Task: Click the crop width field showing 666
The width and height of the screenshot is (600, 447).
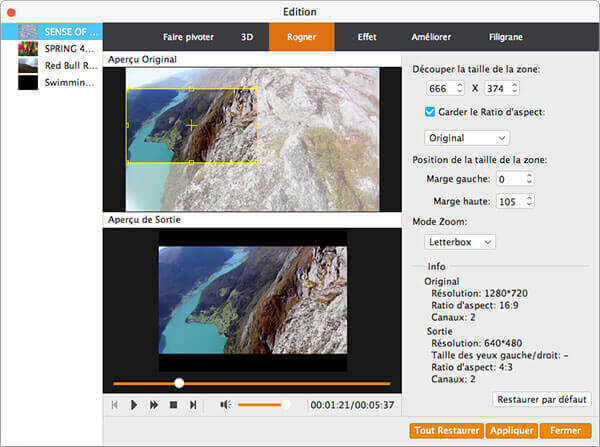Action: [440, 88]
